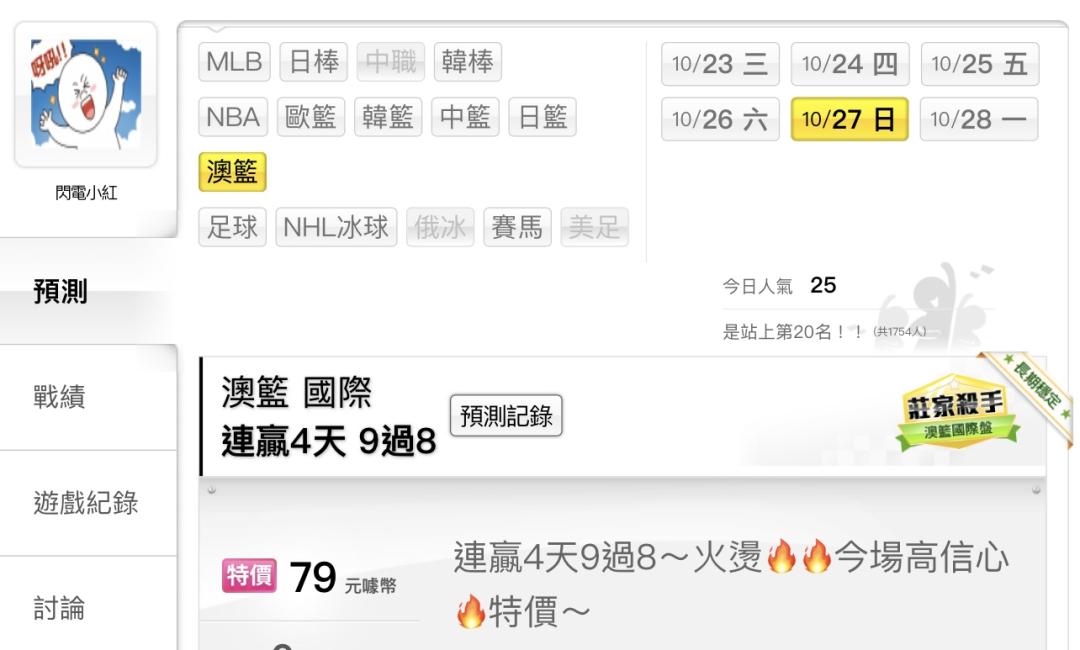Screen dimensions: 1080x650
Task: Open the NHL冰球 category
Action: point(336,227)
